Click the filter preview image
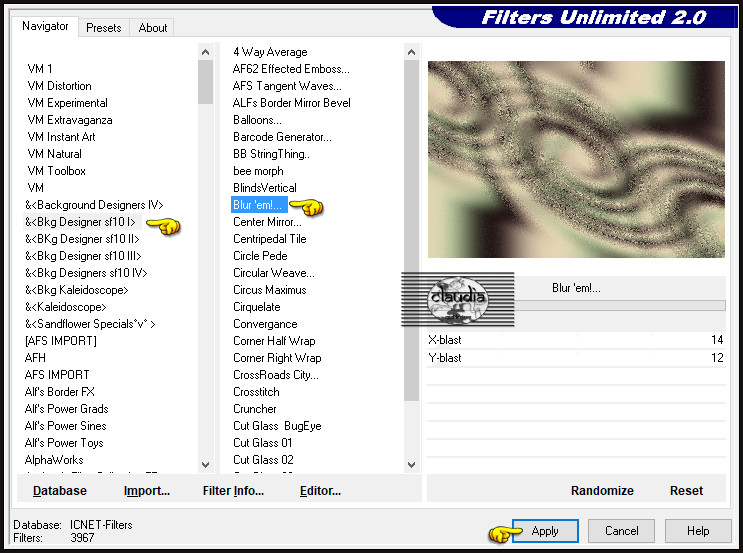This screenshot has height=553, width=743. pos(576,159)
